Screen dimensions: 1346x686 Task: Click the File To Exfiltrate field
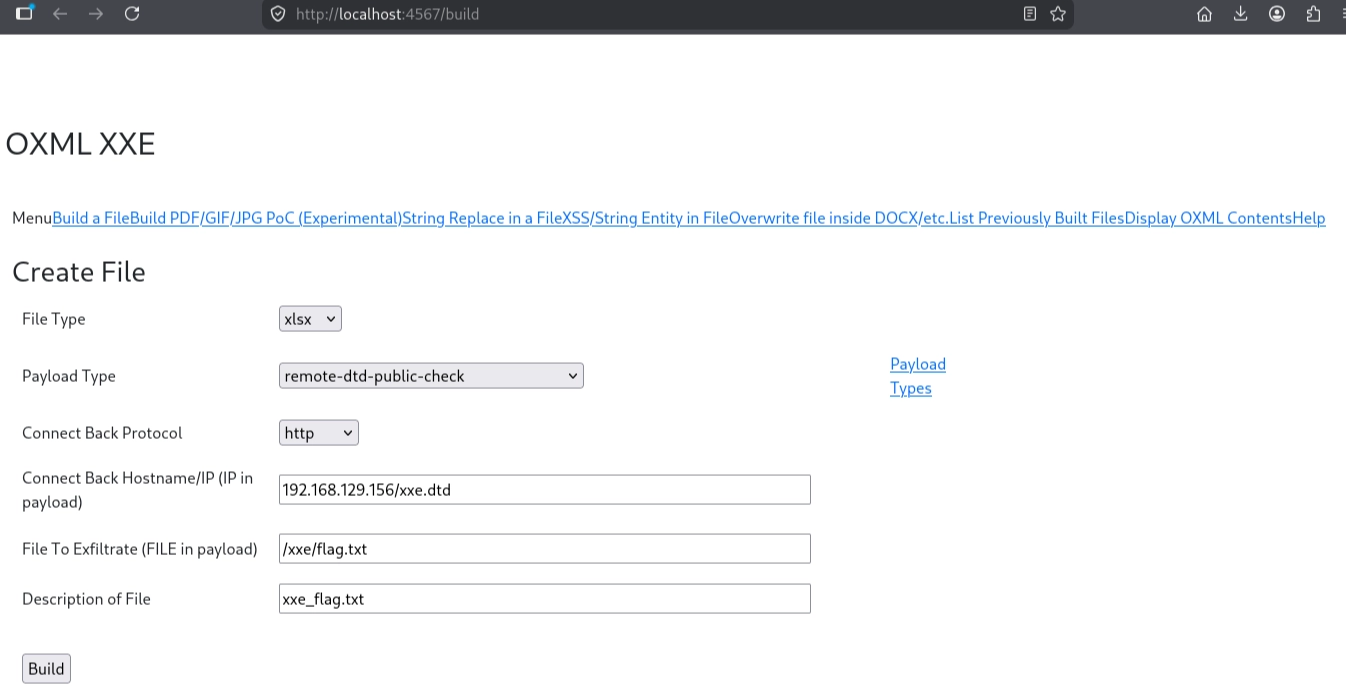tap(545, 549)
